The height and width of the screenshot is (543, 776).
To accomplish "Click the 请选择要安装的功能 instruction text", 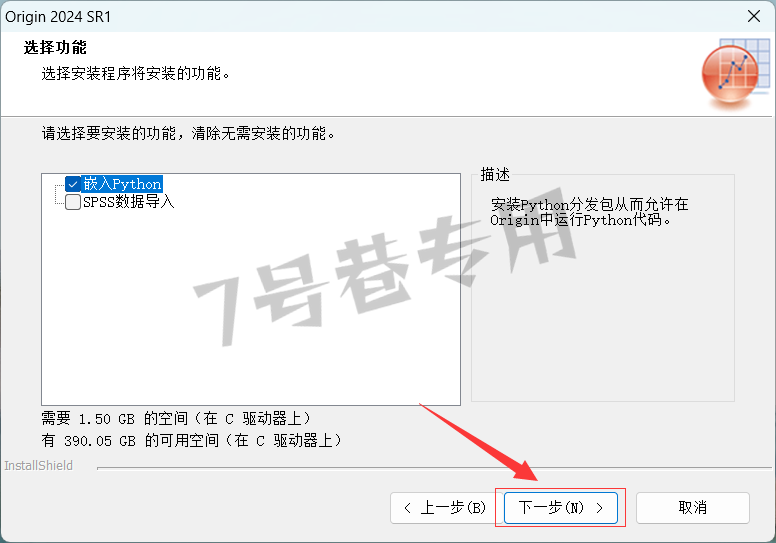I will 188,133.
